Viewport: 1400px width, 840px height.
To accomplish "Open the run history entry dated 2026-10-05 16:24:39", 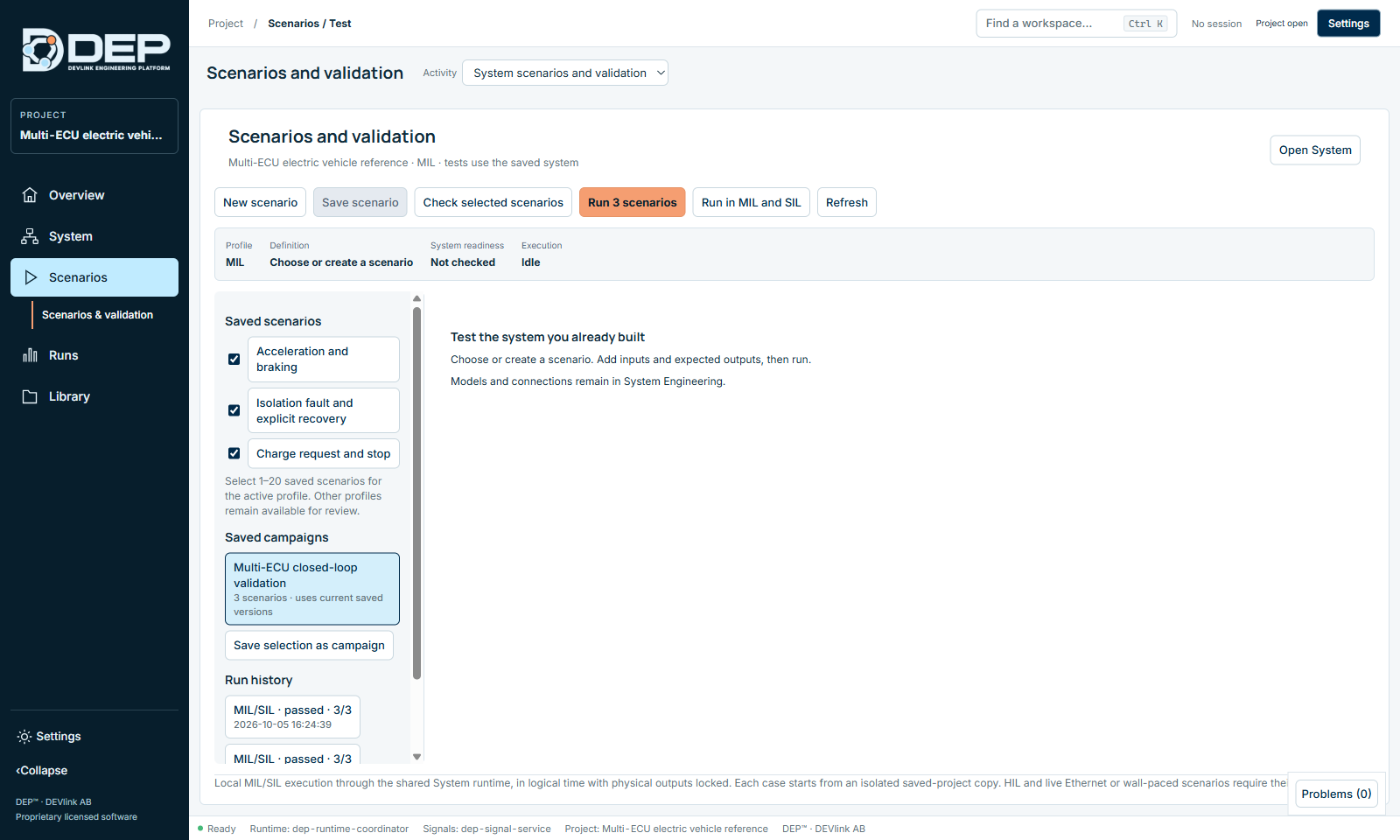I will click(292, 717).
